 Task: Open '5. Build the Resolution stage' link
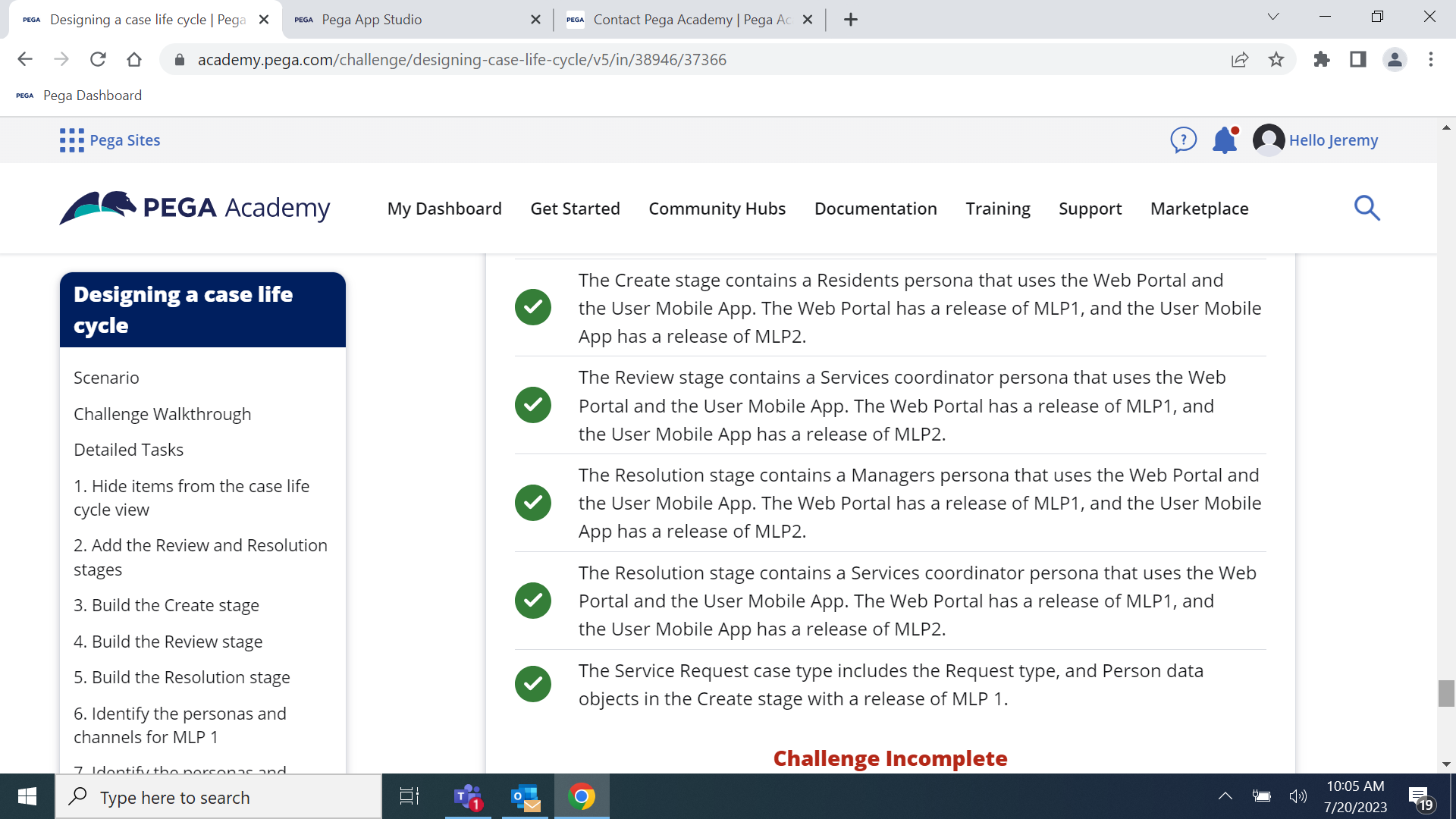point(181,677)
